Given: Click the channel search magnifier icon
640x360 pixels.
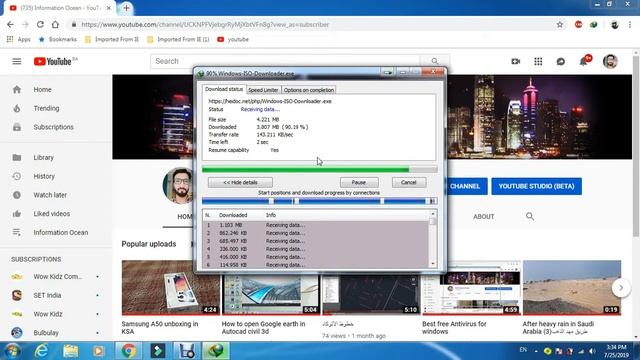Looking at the screenshot, I should (530, 216).
